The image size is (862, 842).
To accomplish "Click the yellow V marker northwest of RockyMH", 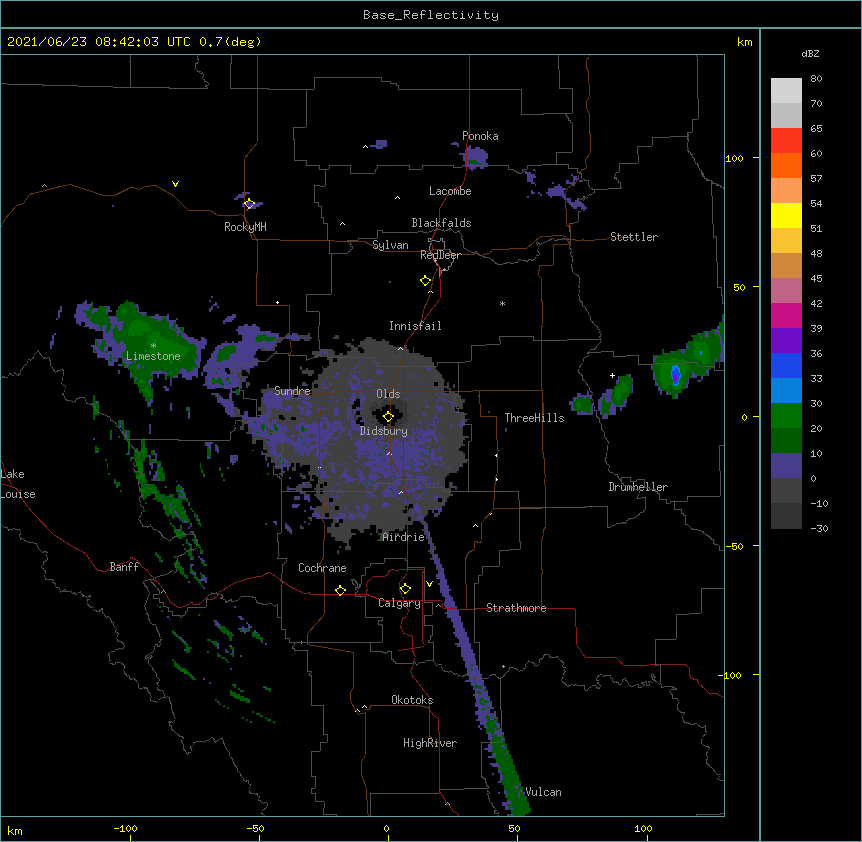I will point(175,184).
